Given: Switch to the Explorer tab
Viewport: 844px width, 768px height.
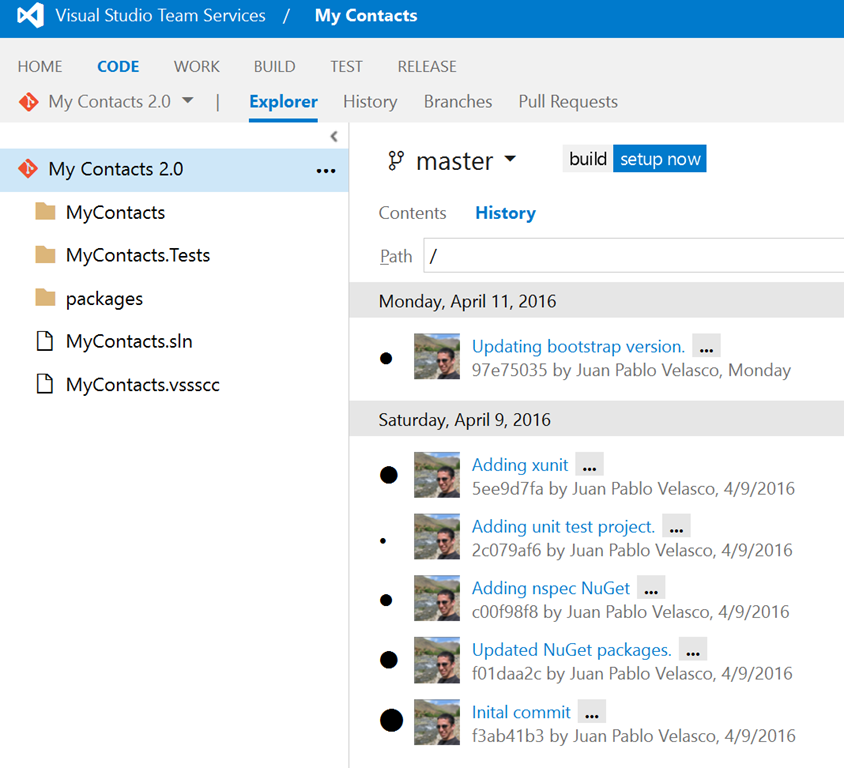Looking at the screenshot, I should (x=283, y=102).
